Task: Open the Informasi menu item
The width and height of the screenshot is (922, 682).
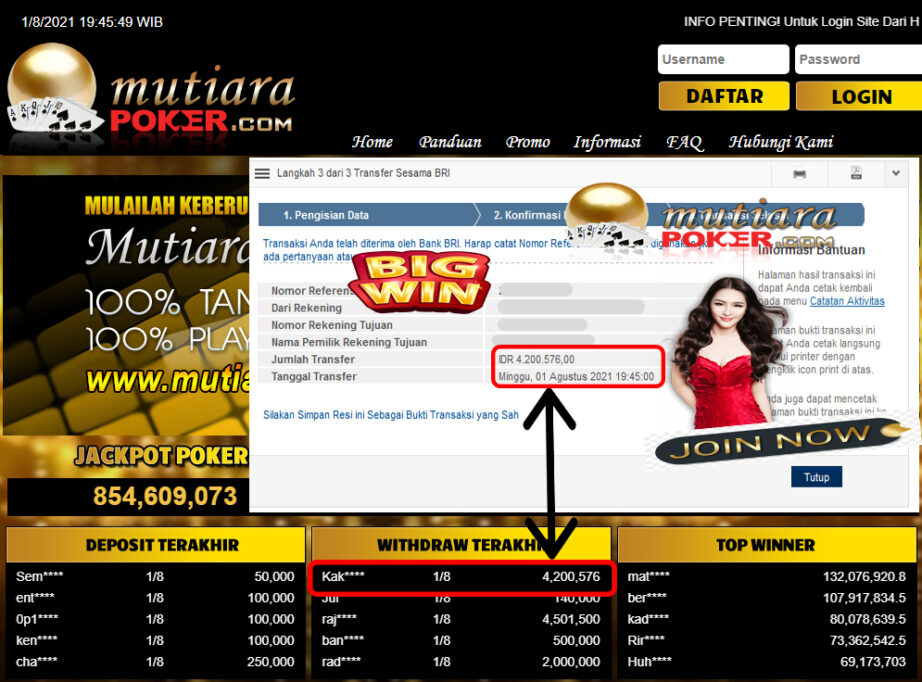Action: point(607,142)
